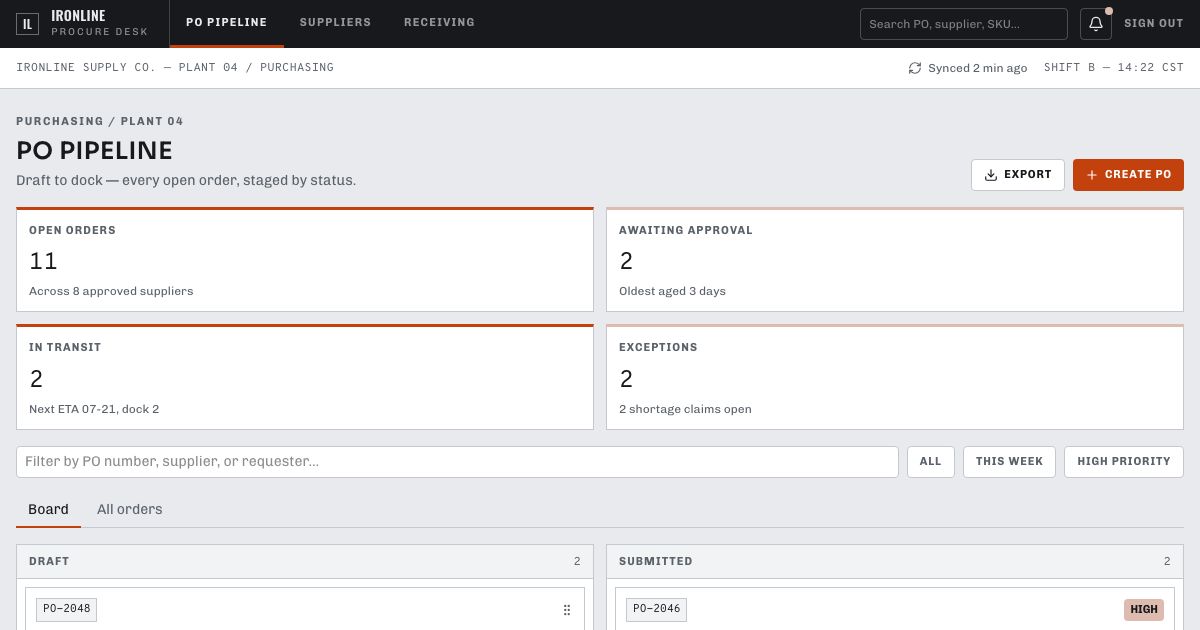This screenshot has width=1200, height=630.
Task: Click the breadcrumb Ironline Supply Co. Plant 04
Action: coord(175,68)
